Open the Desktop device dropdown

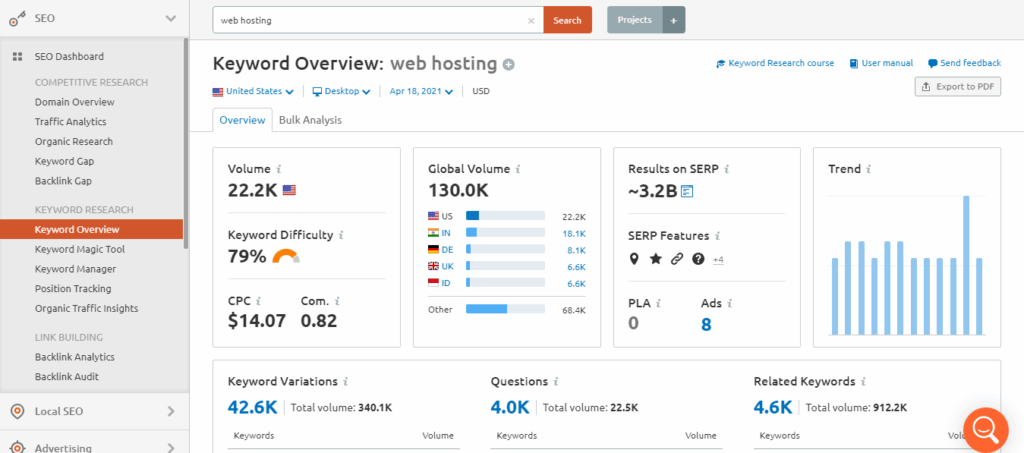341,91
